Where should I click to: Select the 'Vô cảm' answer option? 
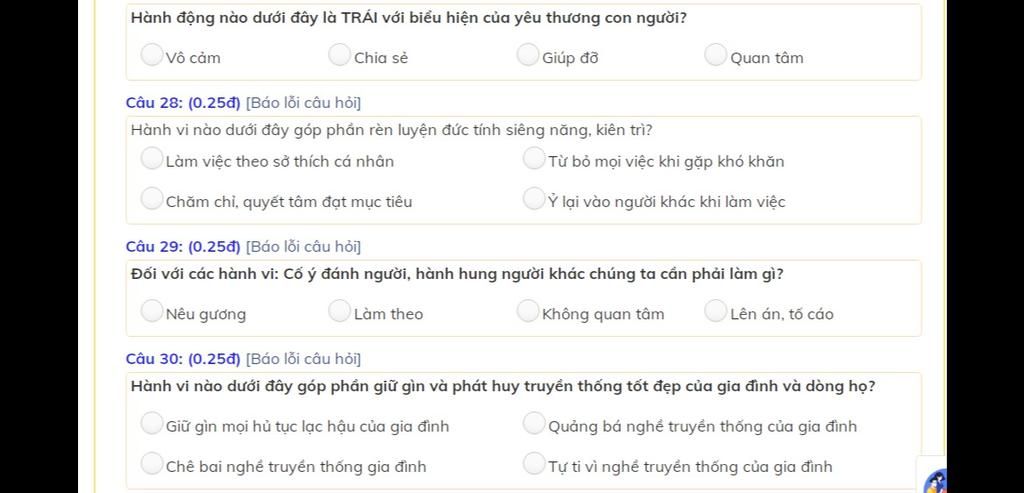[152, 55]
